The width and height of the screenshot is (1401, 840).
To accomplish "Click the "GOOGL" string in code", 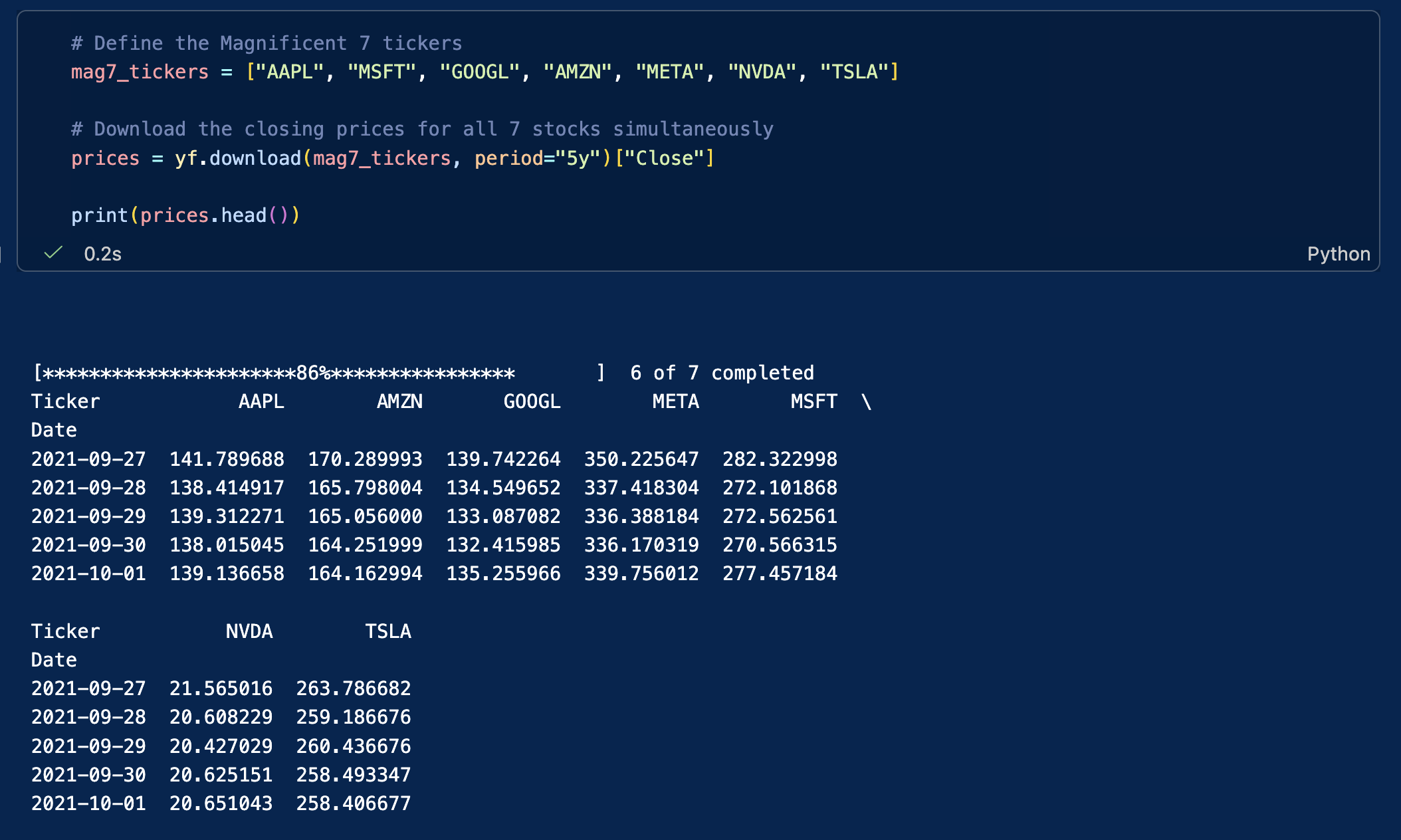I will click(480, 72).
